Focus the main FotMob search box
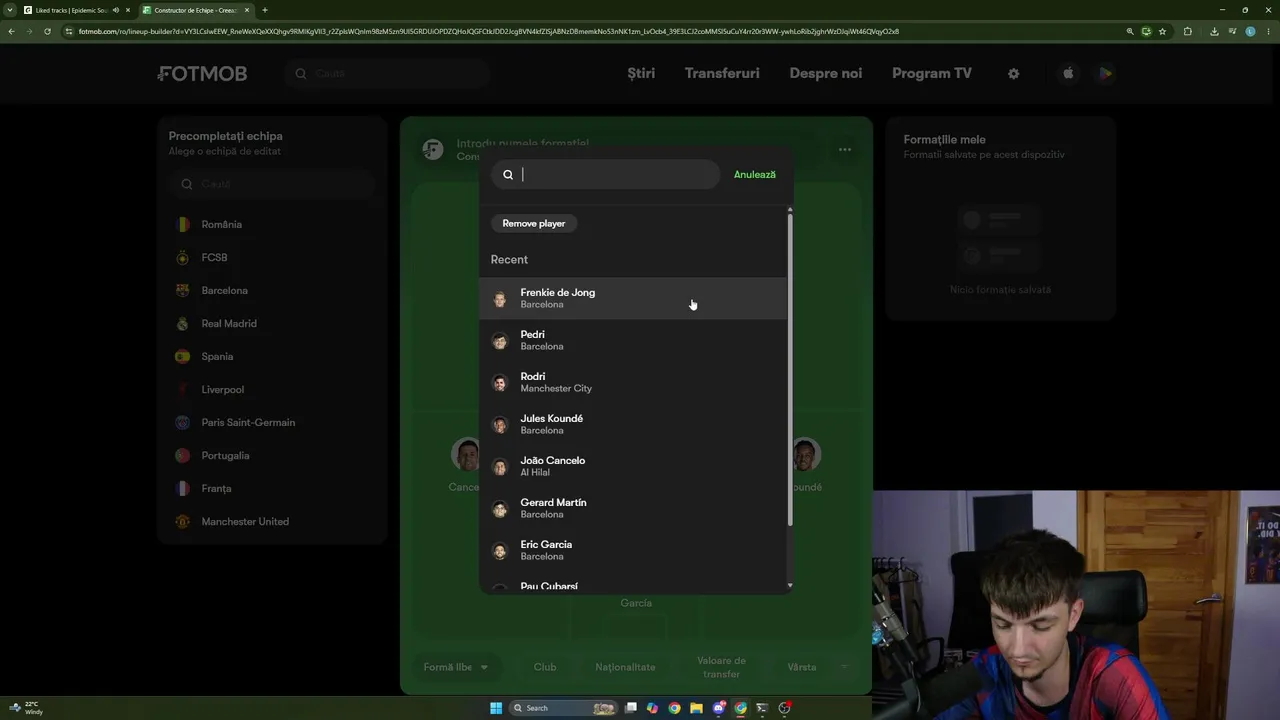Image resolution: width=1280 pixels, height=720 pixels. [388, 73]
